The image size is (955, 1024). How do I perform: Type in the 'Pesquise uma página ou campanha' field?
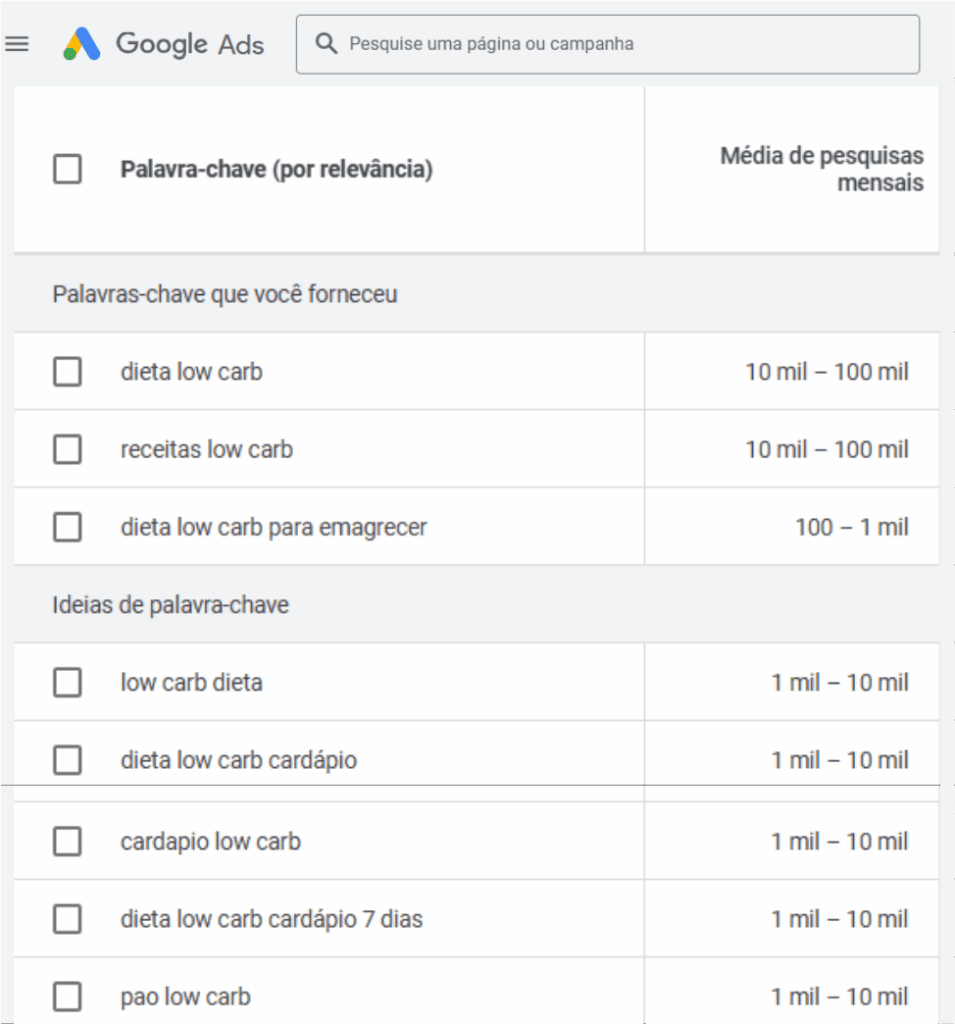(620, 44)
